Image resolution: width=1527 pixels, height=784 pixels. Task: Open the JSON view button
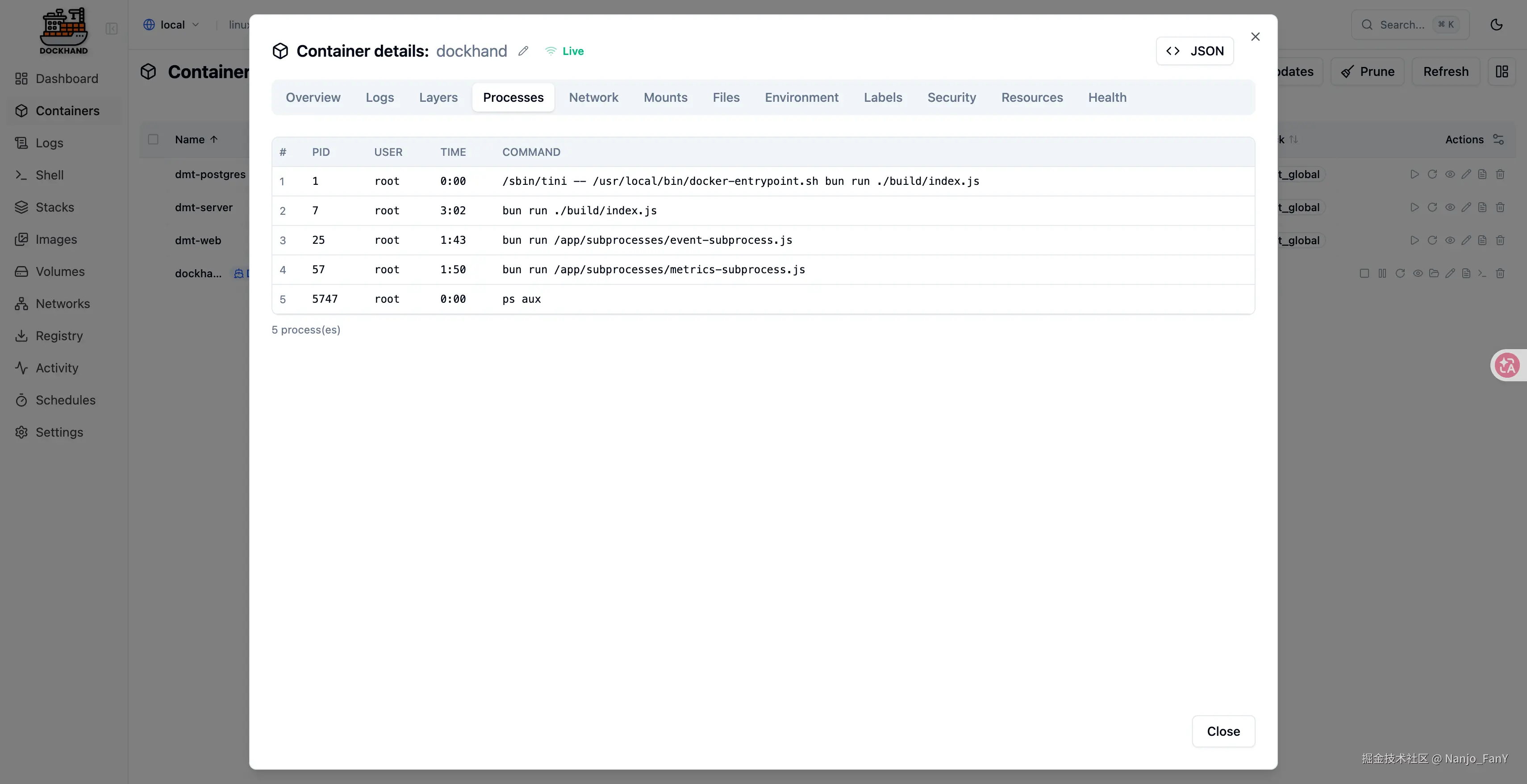click(x=1194, y=51)
